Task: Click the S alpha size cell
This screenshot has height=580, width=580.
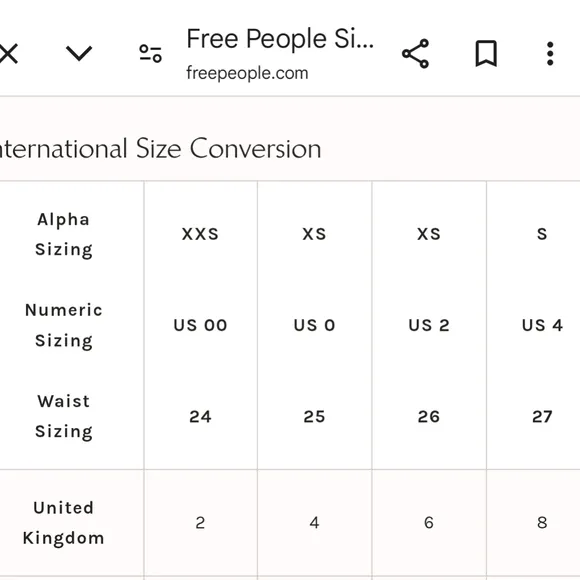Action: click(x=542, y=234)
